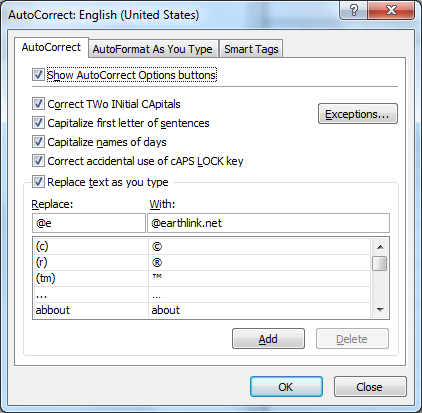Click list scrollbar up arrow

(380, 247)
